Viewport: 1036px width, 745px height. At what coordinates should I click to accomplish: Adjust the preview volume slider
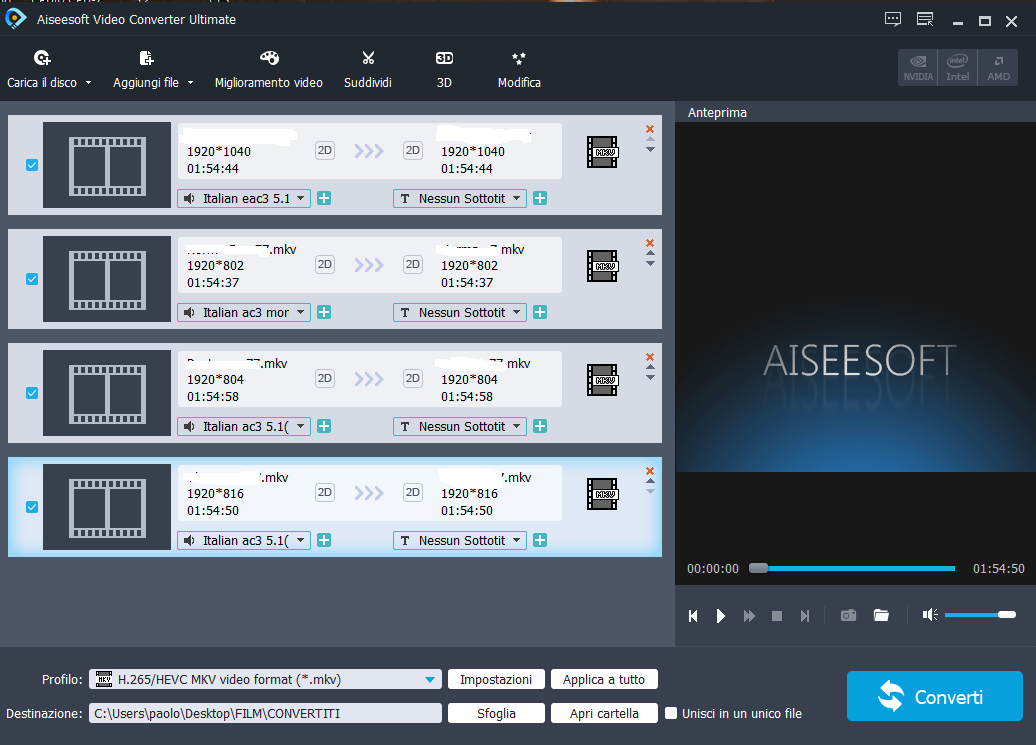pos(980,615)
